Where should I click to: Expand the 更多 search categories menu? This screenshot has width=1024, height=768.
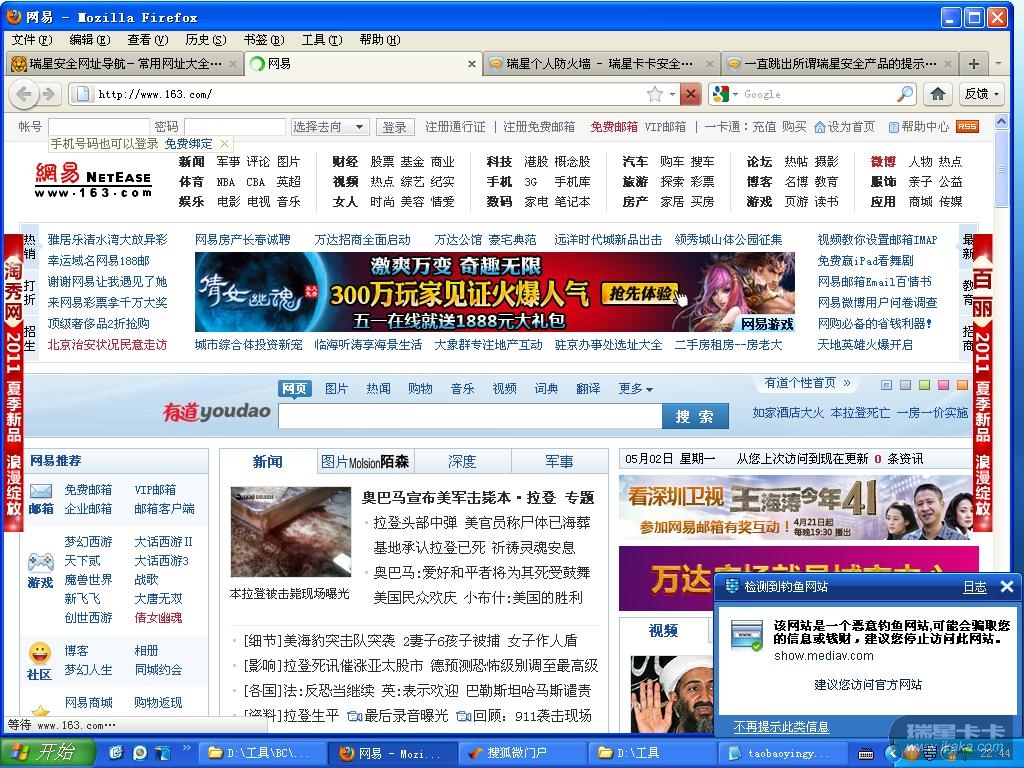(x=635, y=389)
